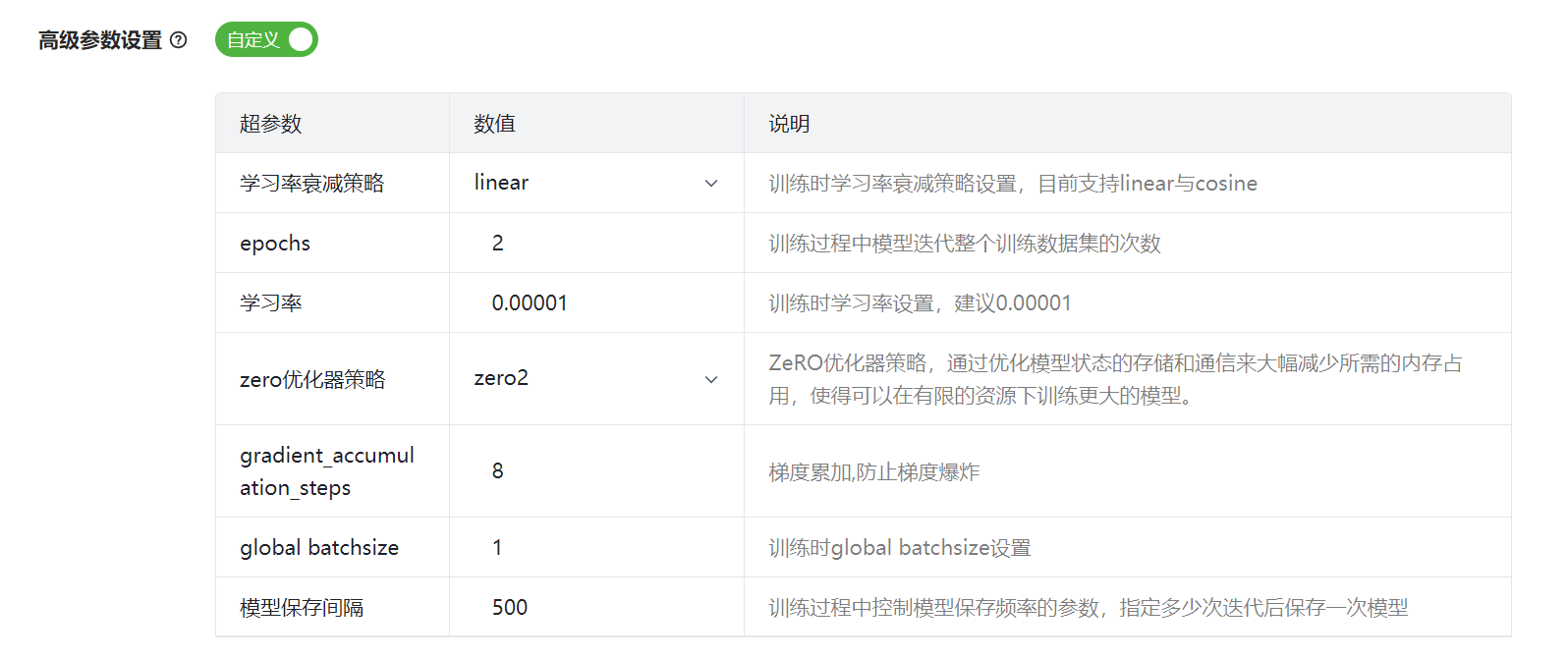Click the 数值 column header
1568x658 pixels.
click(494, 124)
